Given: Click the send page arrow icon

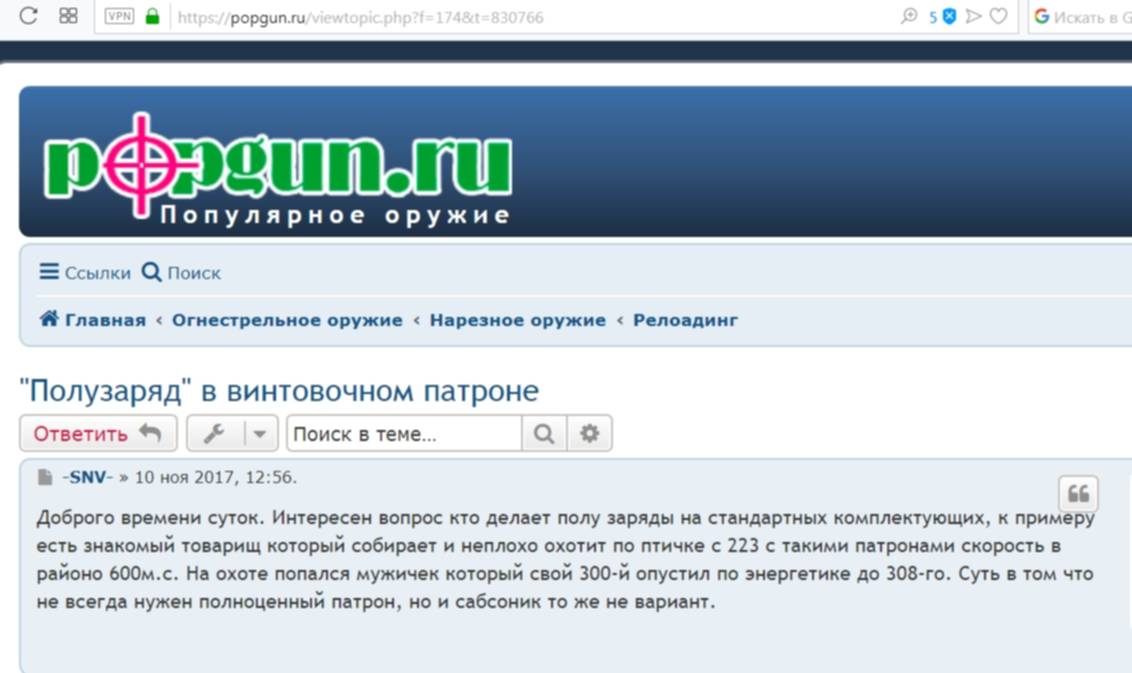Looking at the screenshot, I should [973, 16].
